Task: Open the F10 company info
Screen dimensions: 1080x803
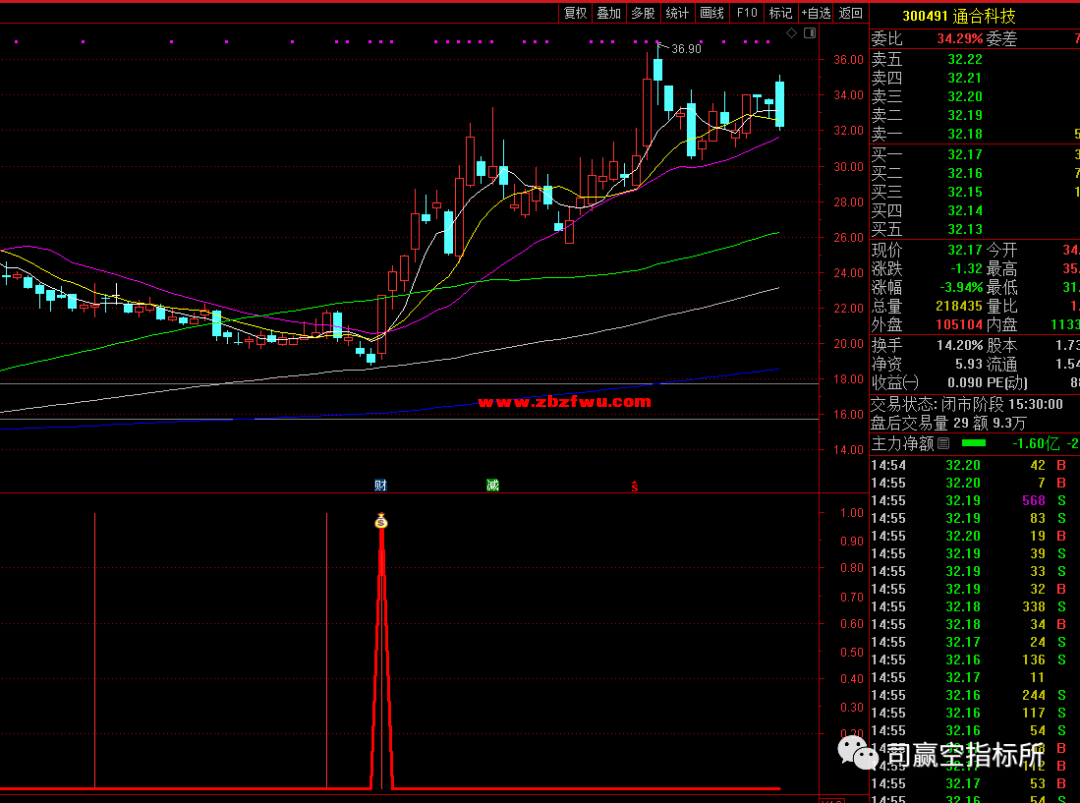Action: coord(747,13)
